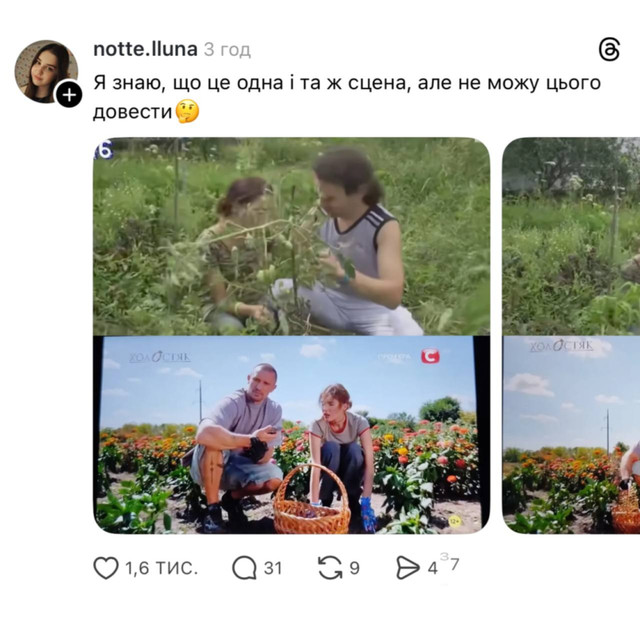This screenshot has height=640, width=640.
Task: View the 1,6 тис. likes count
Action: pyautogui.click(x=162, y=568)
